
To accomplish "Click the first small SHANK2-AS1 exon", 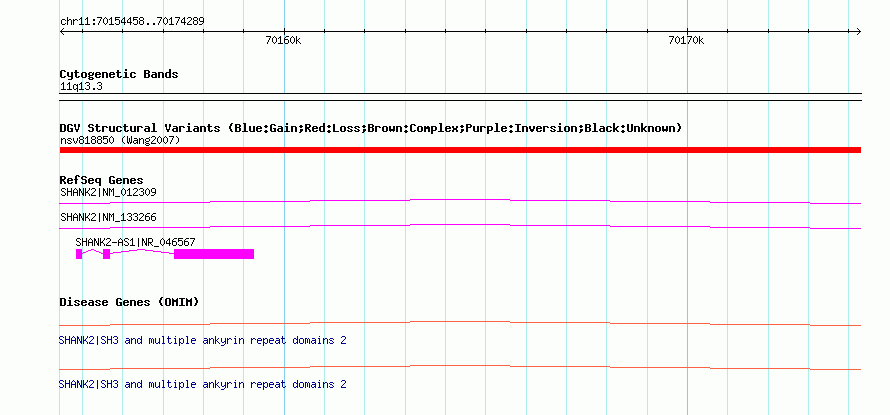I will pyautogui.click(x=79, y=254).
